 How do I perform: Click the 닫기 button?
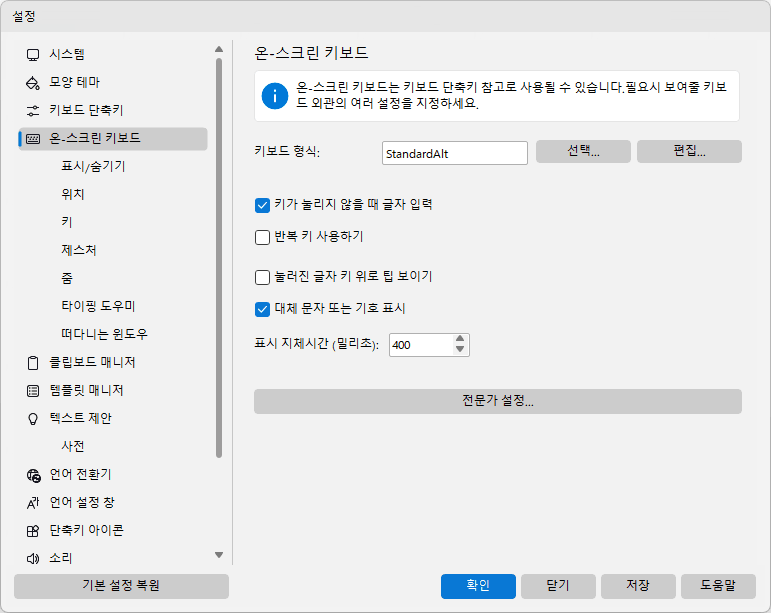[558, 586]
